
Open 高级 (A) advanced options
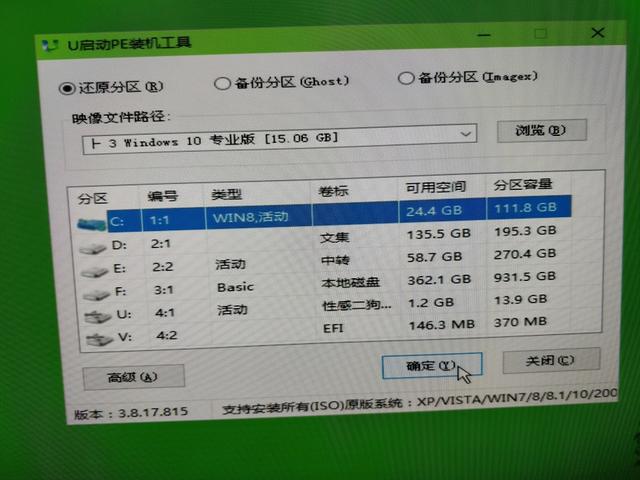pyautogui.click(x=133, y=377)
